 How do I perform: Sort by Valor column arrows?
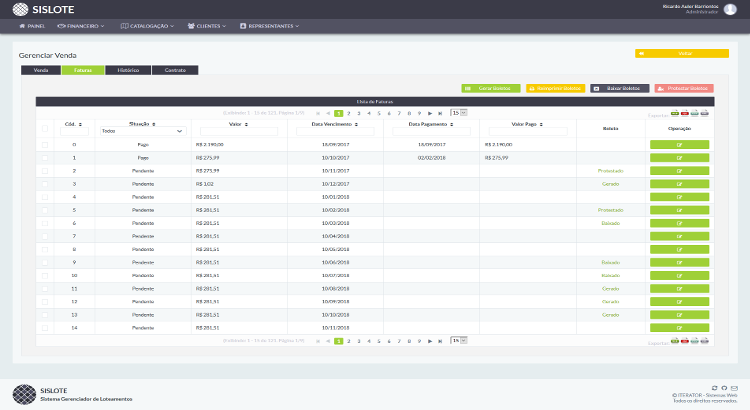click(246, 124)
